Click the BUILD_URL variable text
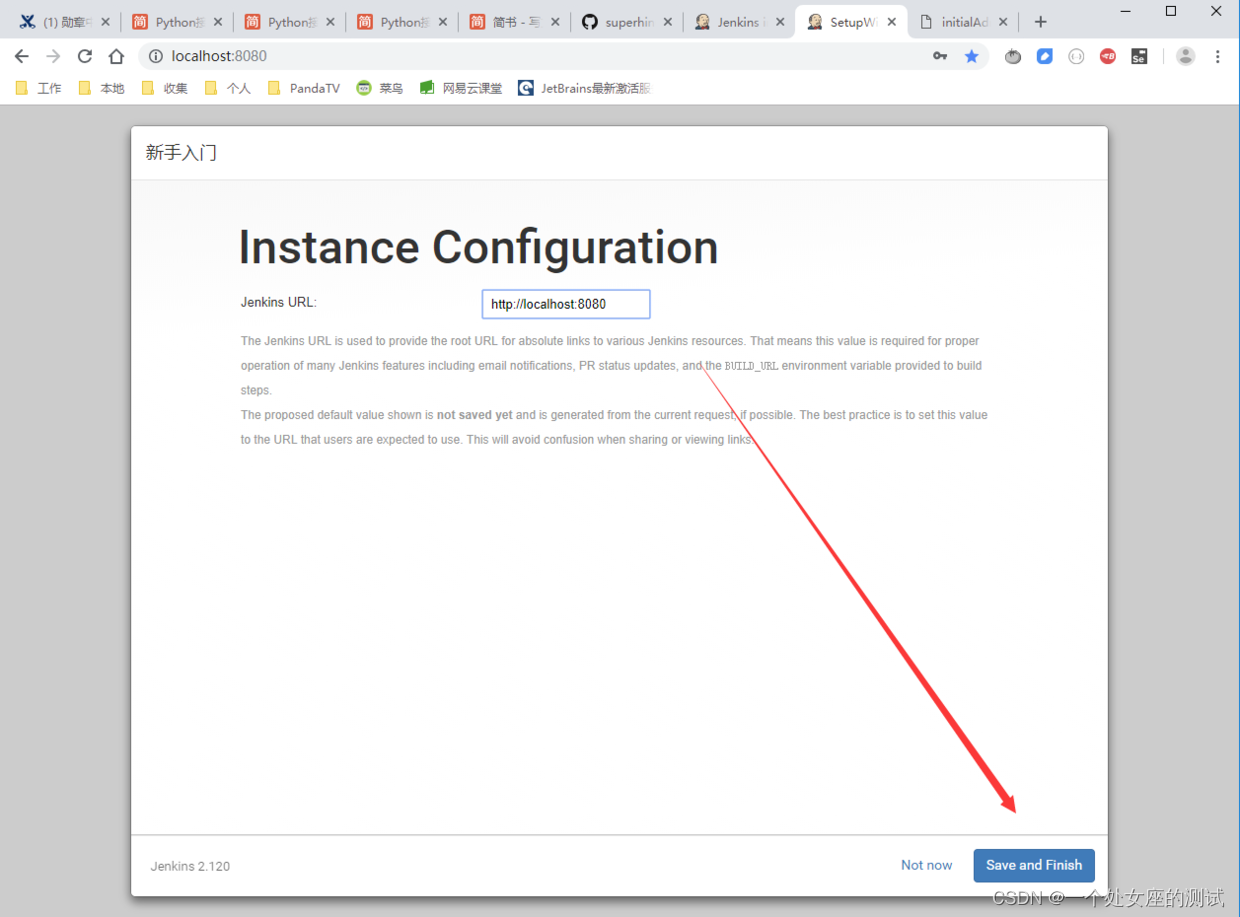The image size is (1240, 917). coord(751,366)
